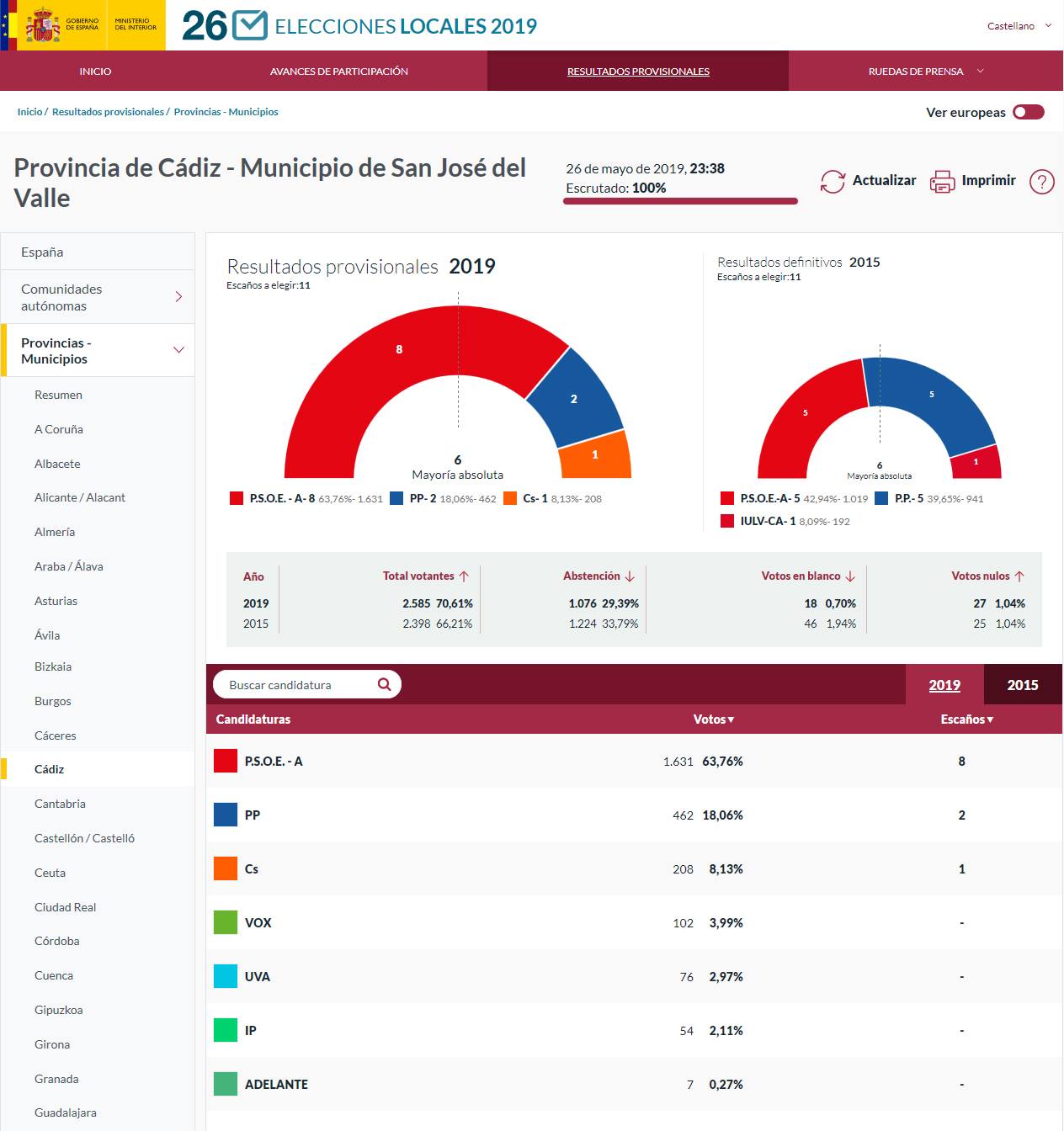
Task: Toggle sorting on Votos nulos column
Action: [1018, 576]
